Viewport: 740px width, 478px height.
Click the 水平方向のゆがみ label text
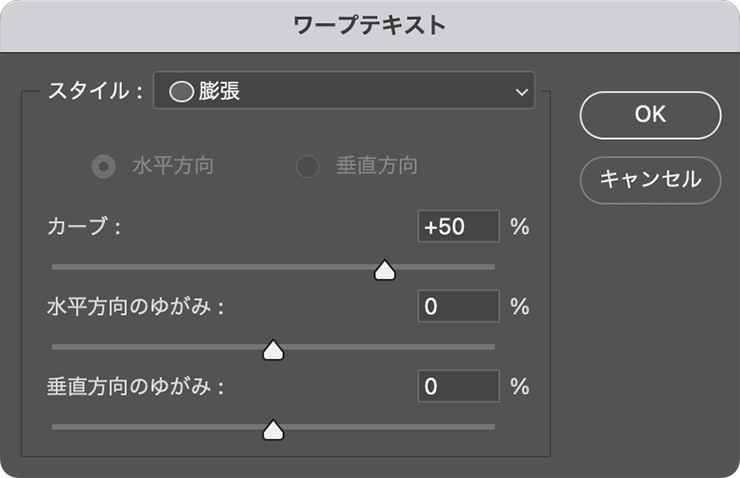point(135,307)
